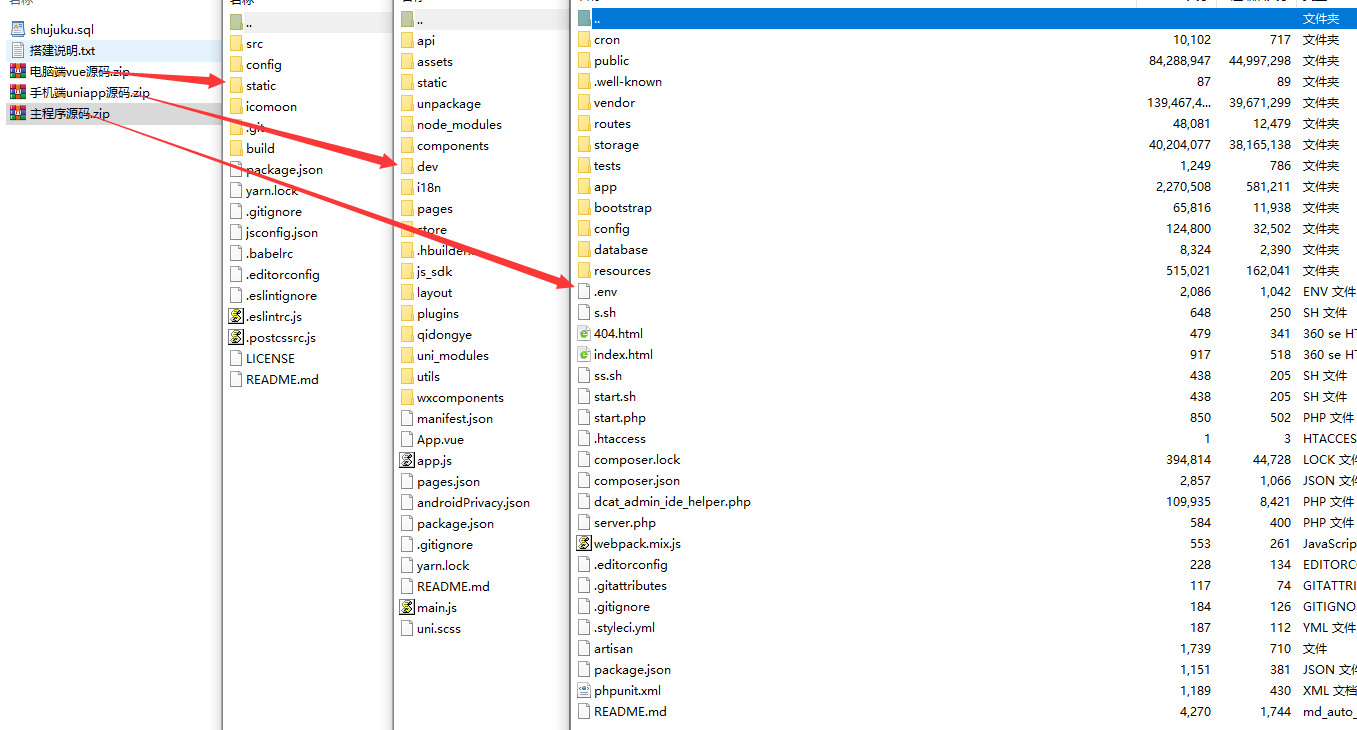Select the androidPrivacy.json file name
The image size is (1357, 730).
[x=474, y=502]
